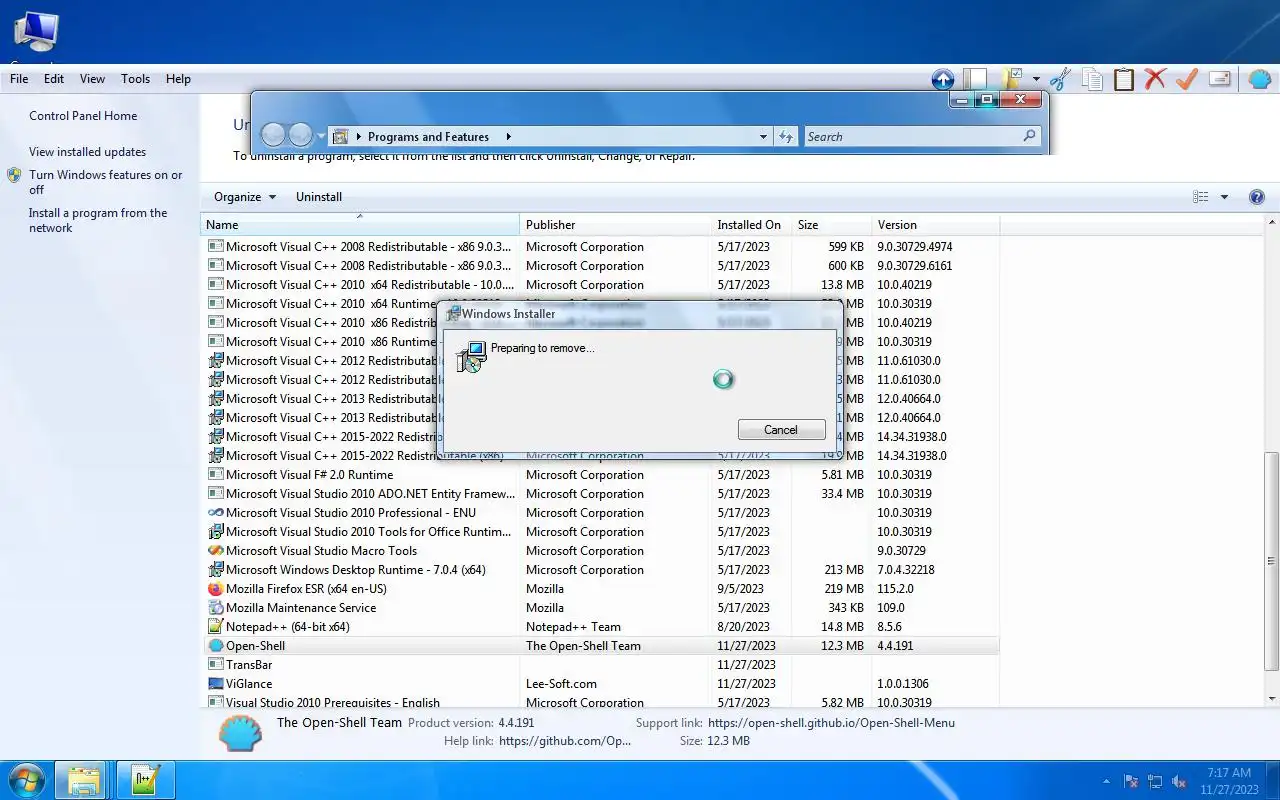Click the ViGlance row icon
Image resolution: width=1280 pixels, height=800 pixels.
point(215,684)
